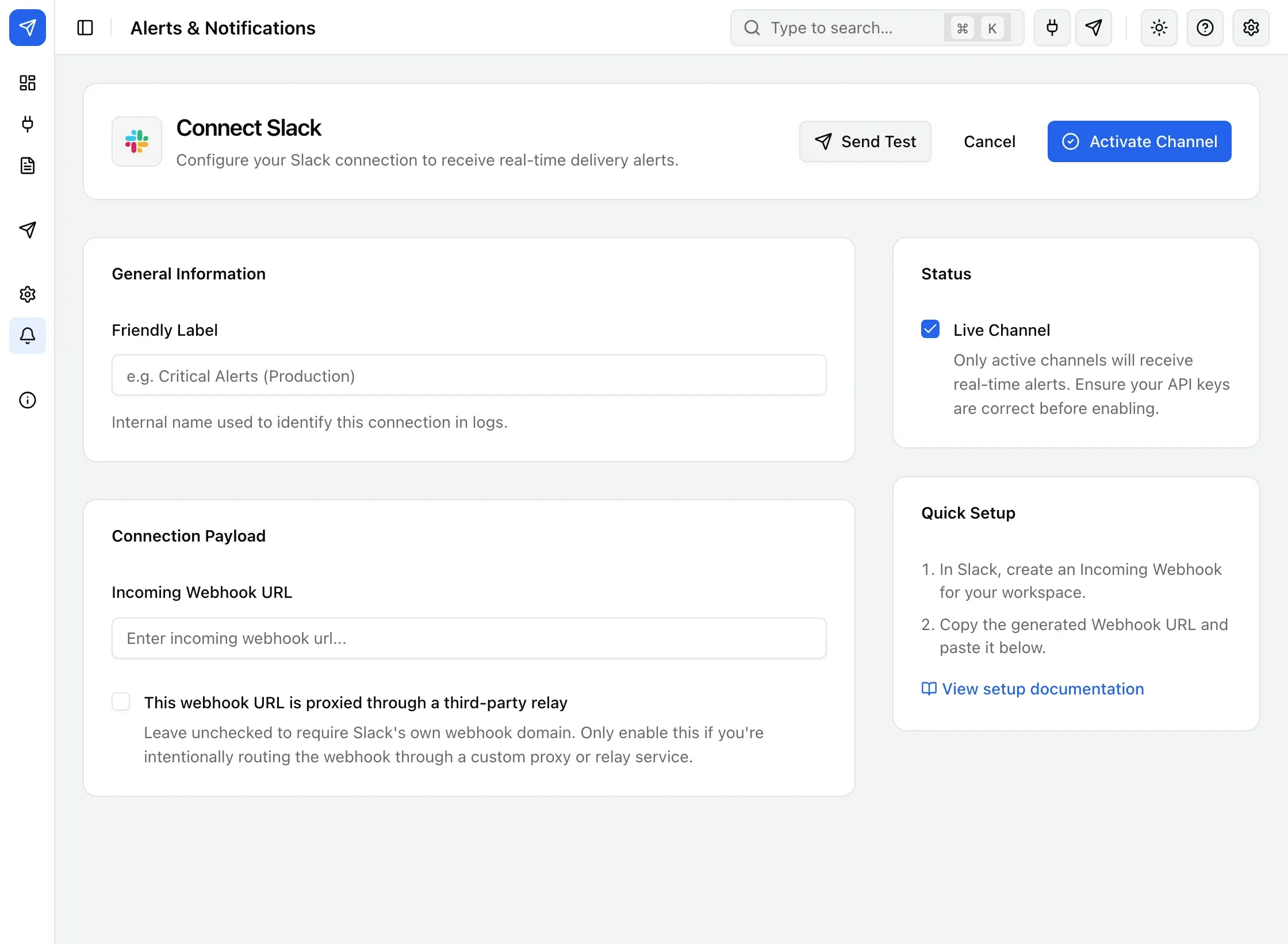Uncheck the Live Channel checkbox

coord(930,329)
